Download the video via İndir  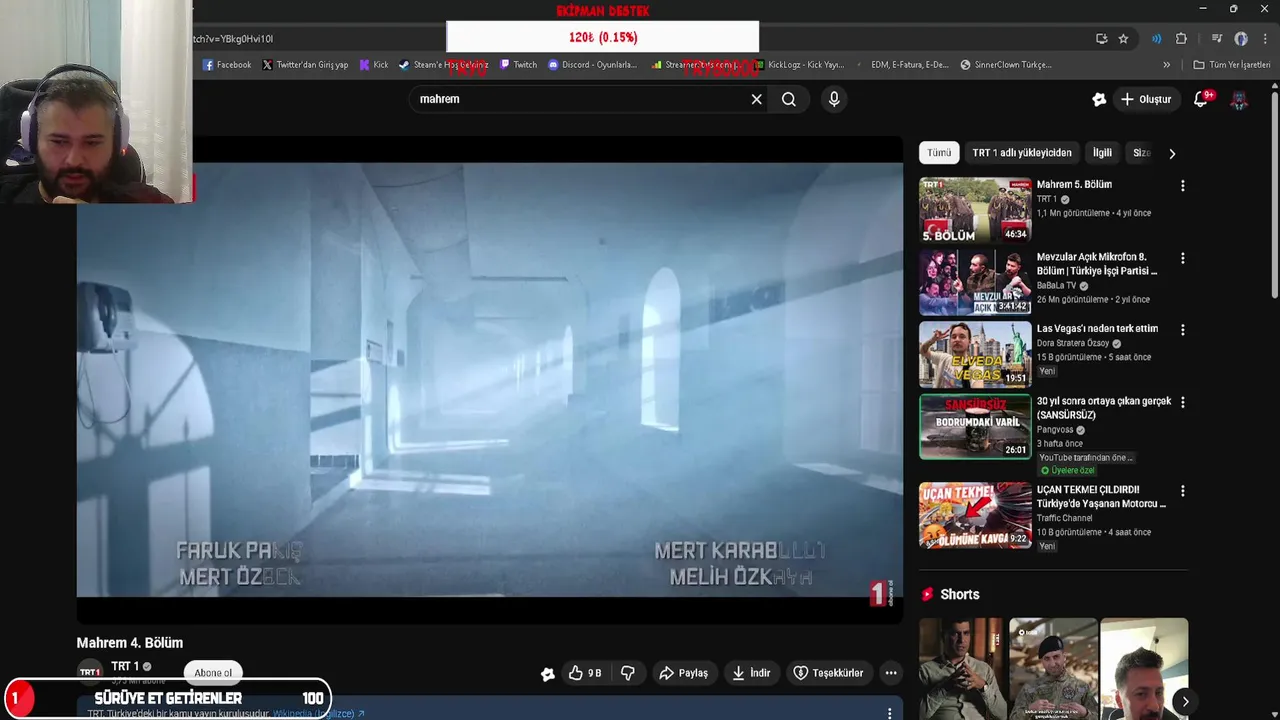(x=751, y=673)
